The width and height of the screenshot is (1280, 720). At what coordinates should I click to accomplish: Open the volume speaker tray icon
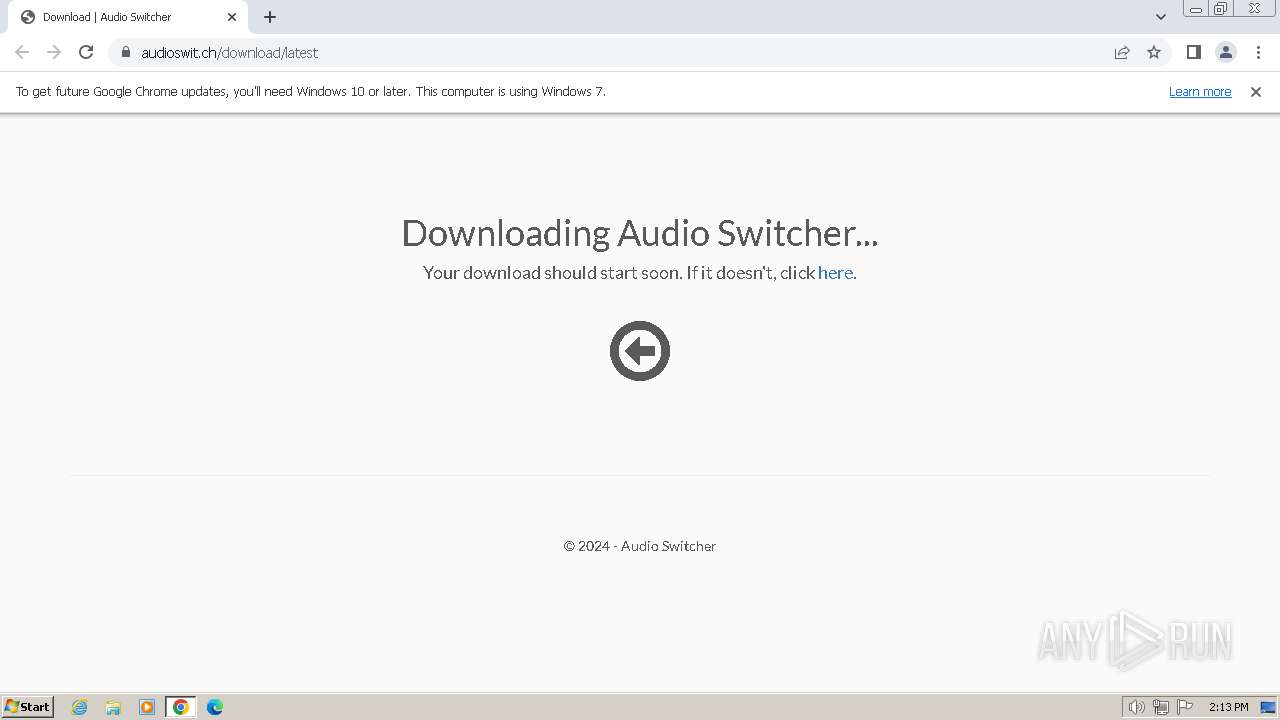[1136, 707]
